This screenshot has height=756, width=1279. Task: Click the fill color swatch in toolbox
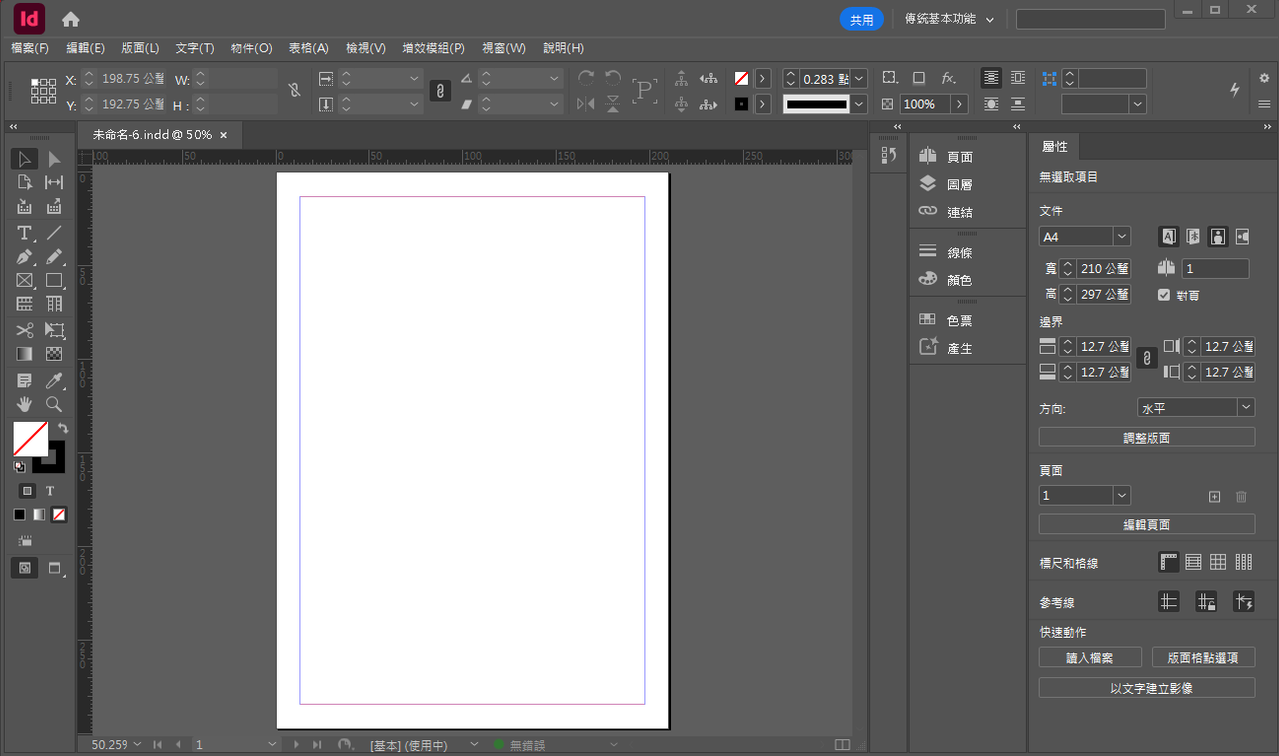(29, 438)
